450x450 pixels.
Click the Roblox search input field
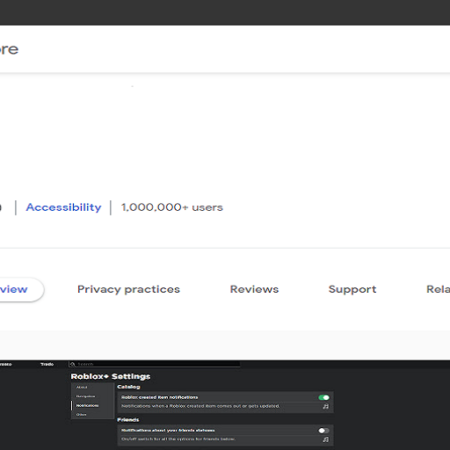click(x=154, y=364)
